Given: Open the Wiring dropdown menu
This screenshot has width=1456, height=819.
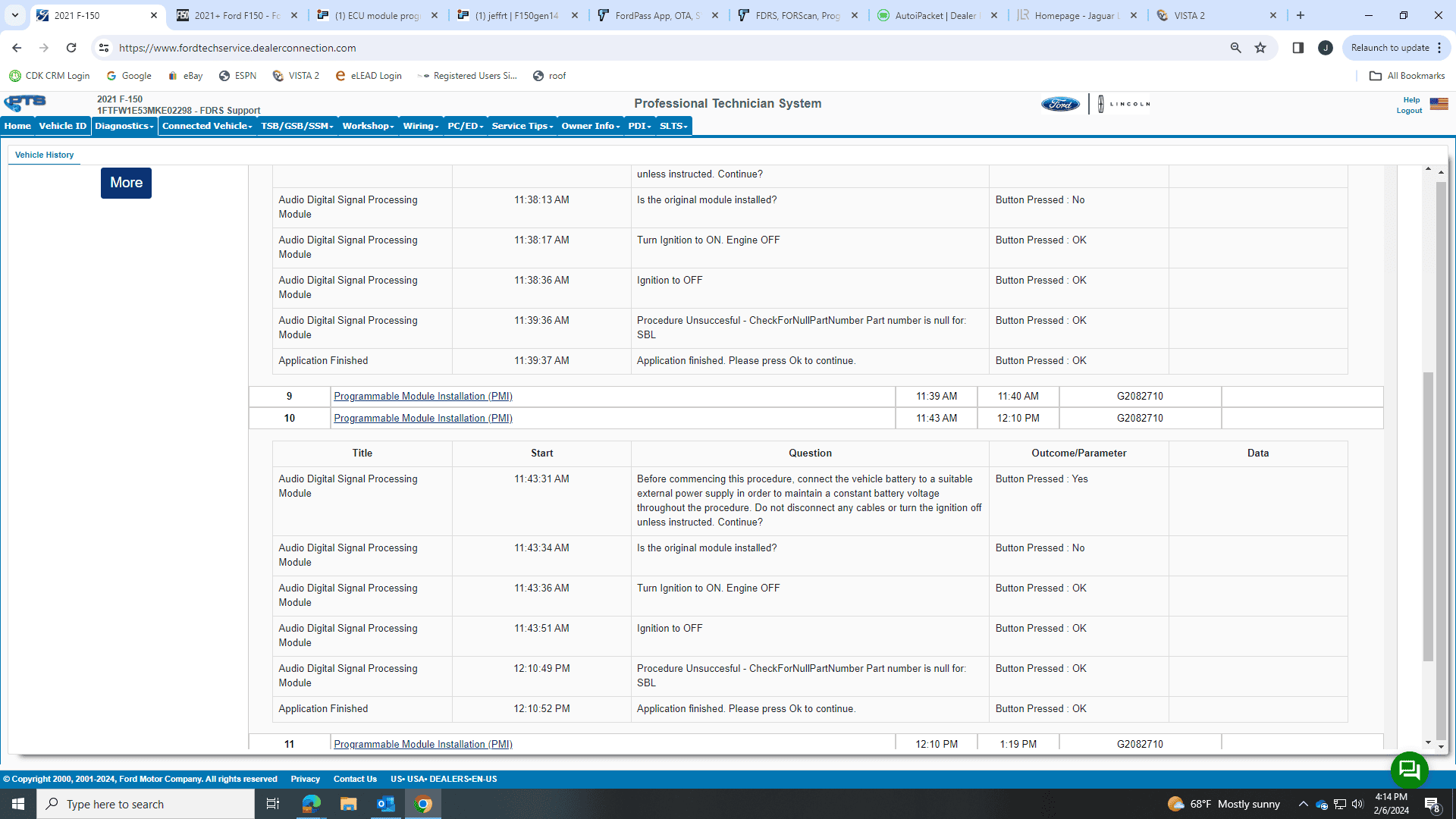Looking at the screenshot, I should pos(421,126).
